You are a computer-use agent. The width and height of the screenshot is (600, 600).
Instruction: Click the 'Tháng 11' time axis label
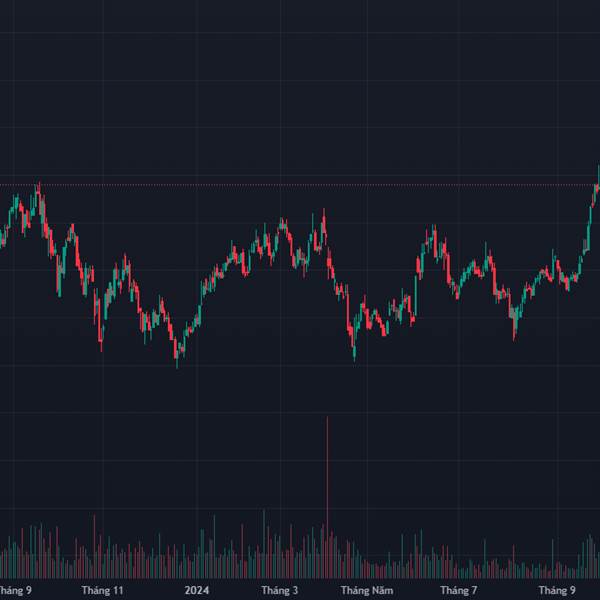click(x=102, y=590)
